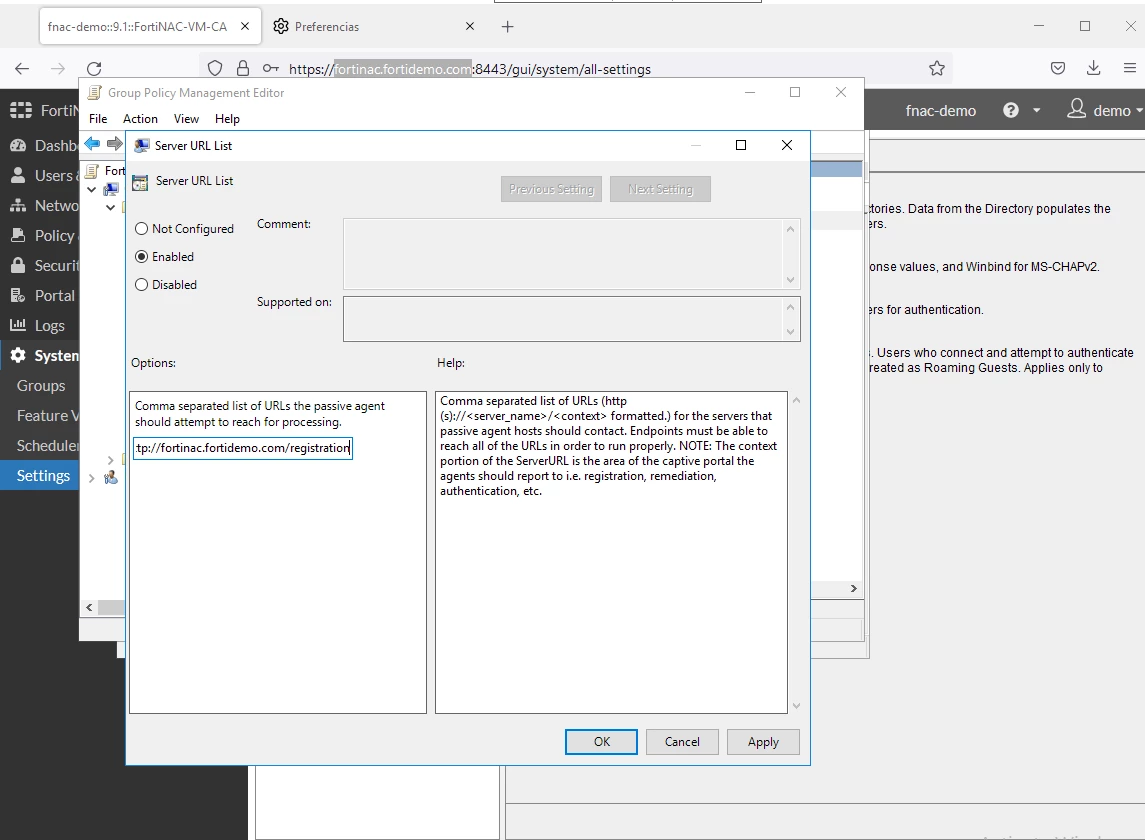
Task: Open Policy in the FortiNAC sidebar
Action: pyautogui.click(x=42, y=235)
